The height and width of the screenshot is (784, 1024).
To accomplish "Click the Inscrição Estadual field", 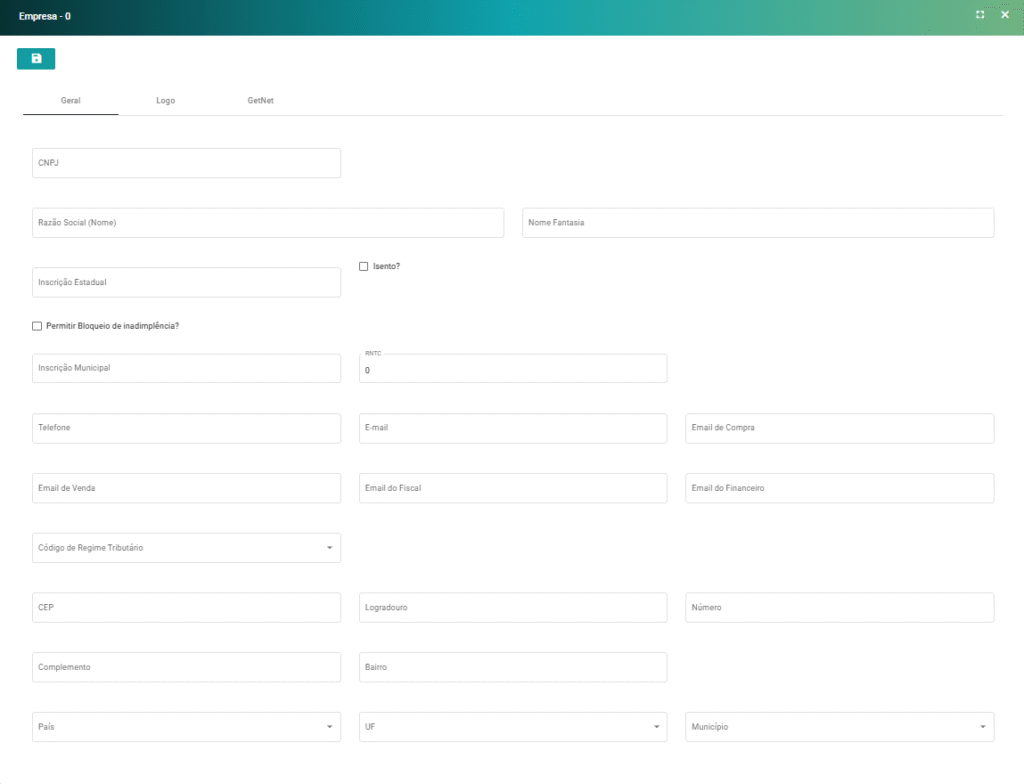I will pyautogui.click(x=186, y=283).
